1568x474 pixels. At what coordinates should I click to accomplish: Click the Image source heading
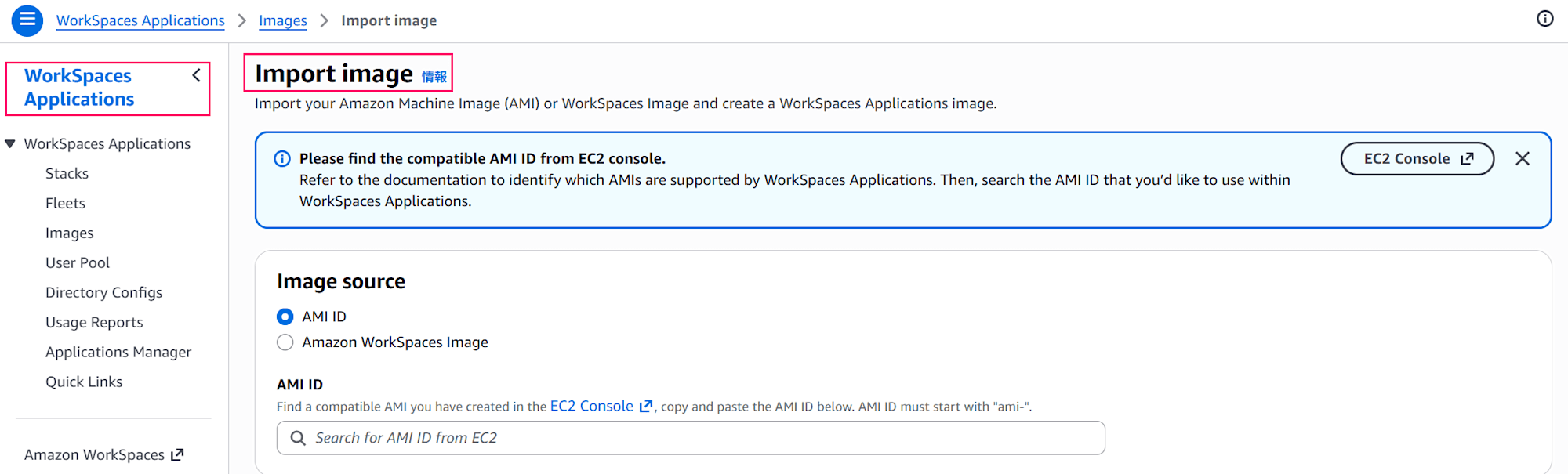pyautogui.click(x=341, y=281)
